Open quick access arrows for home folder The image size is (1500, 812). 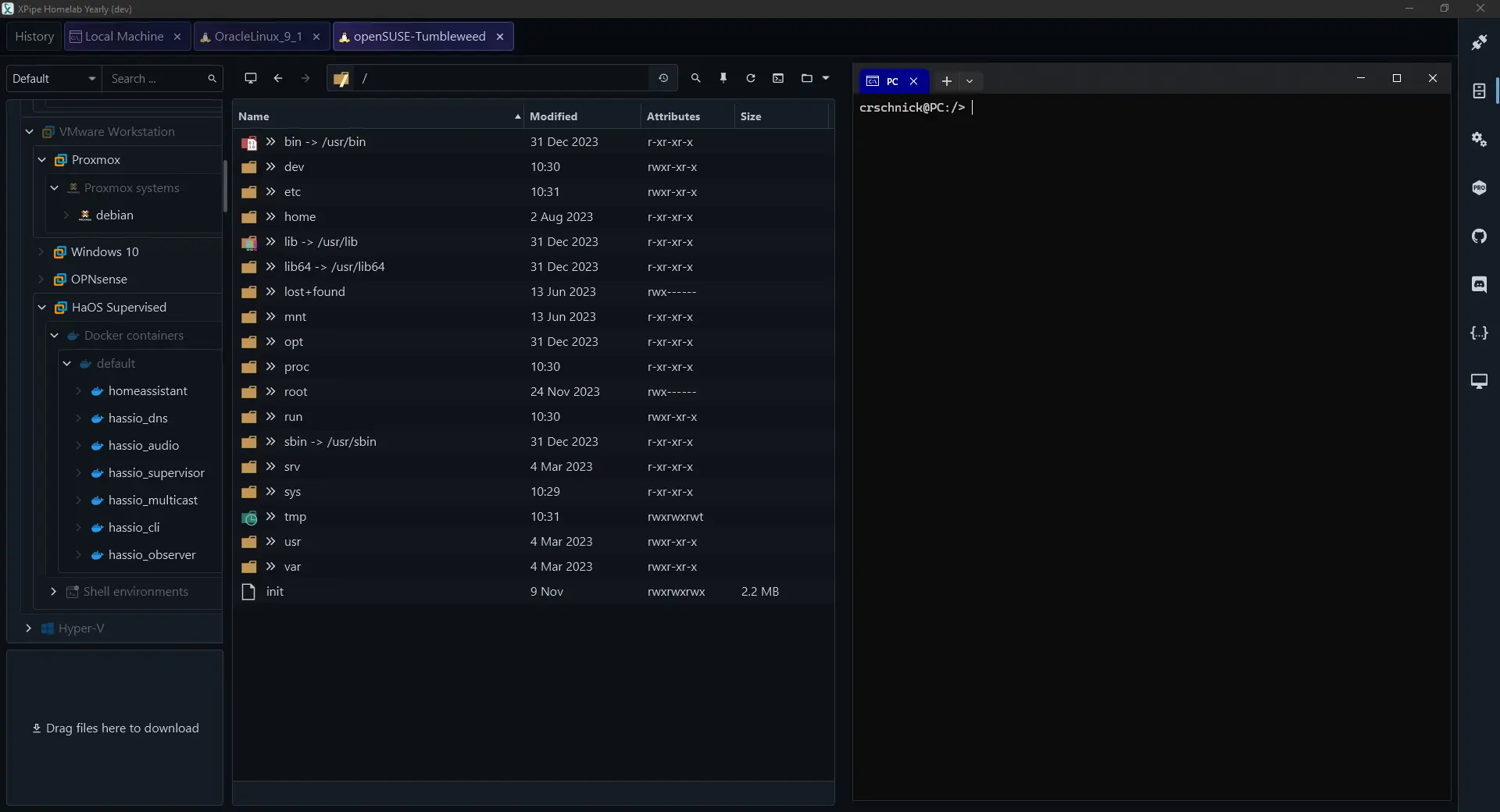click(271, 217)
